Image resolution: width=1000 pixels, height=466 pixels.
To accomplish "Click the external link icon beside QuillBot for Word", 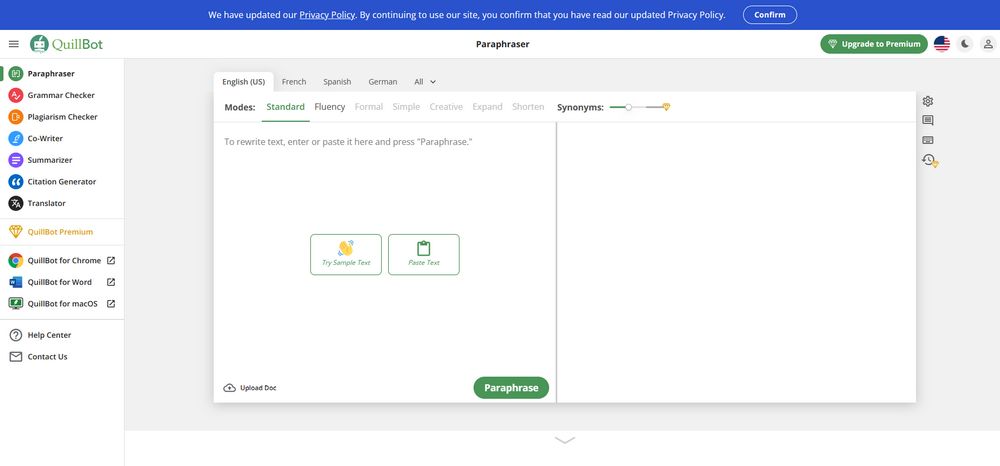I will [111, 282].
